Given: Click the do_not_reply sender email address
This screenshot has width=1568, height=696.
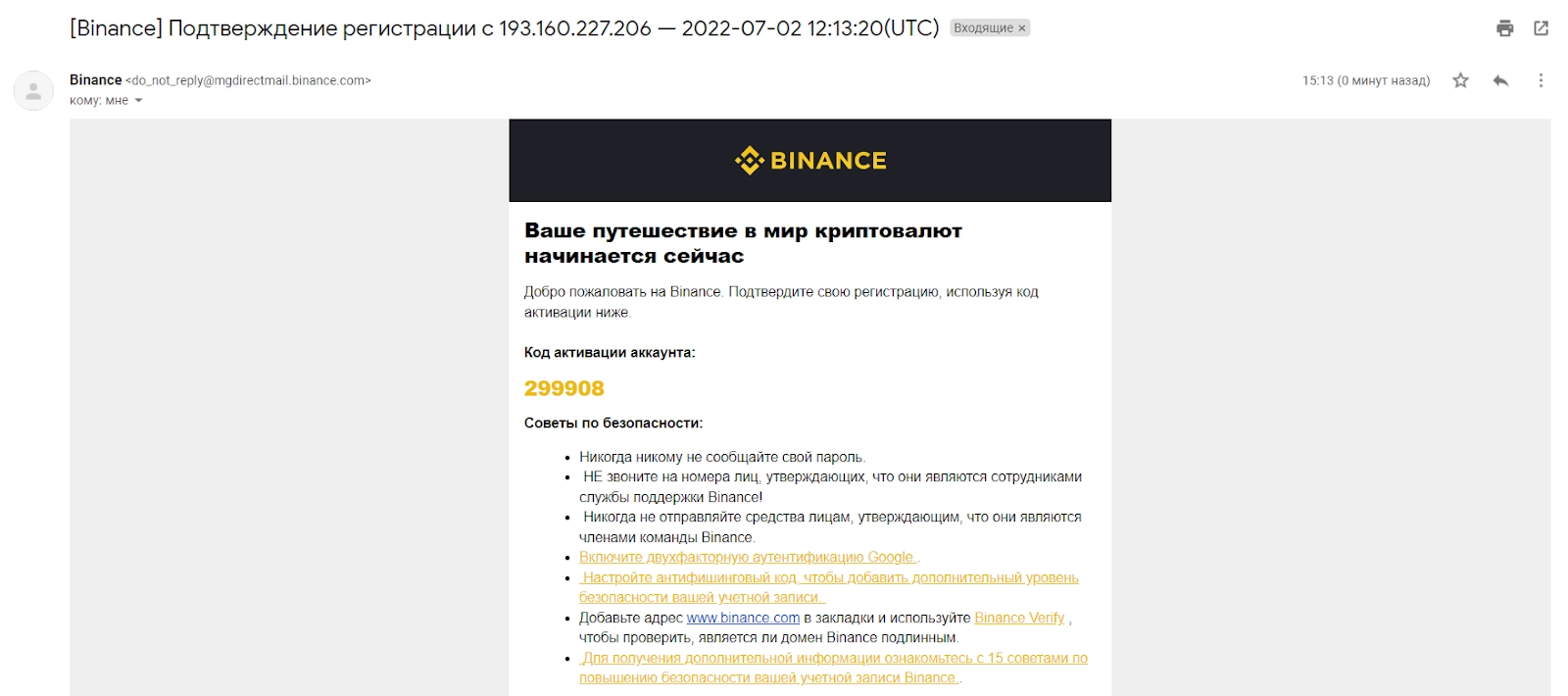Looking at the screenshot, I should coord(248,80).
